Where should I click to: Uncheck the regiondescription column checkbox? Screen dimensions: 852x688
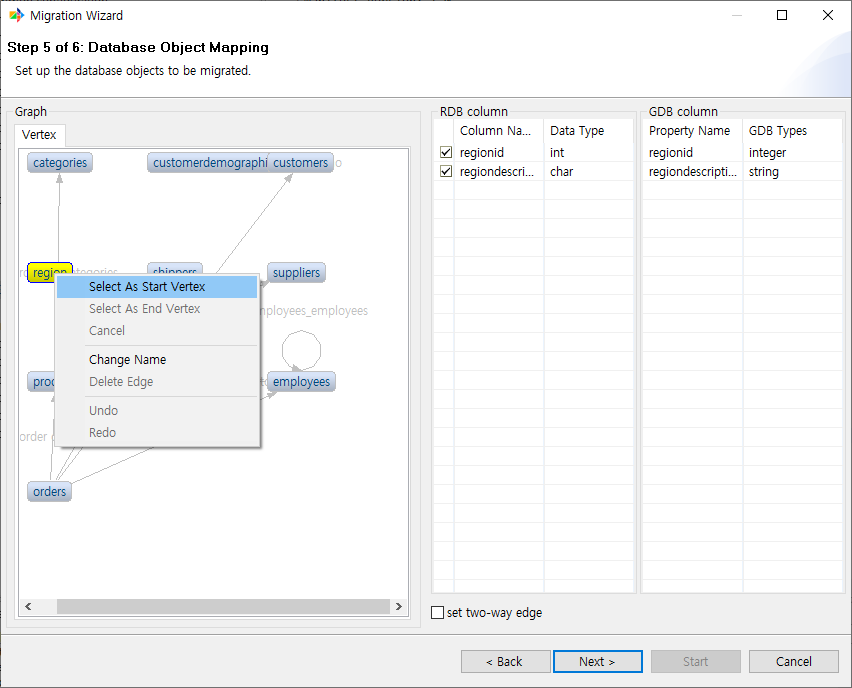pos(446,172)
